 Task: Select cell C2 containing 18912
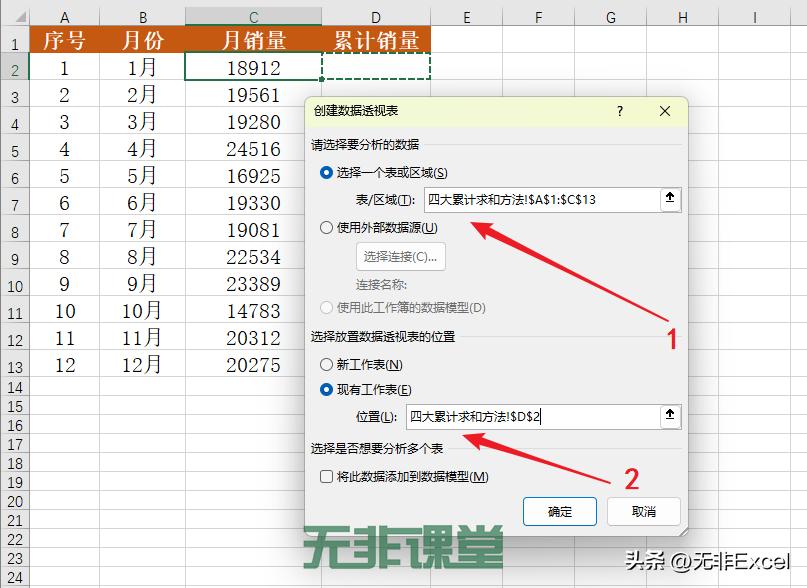tap(253, 66)
